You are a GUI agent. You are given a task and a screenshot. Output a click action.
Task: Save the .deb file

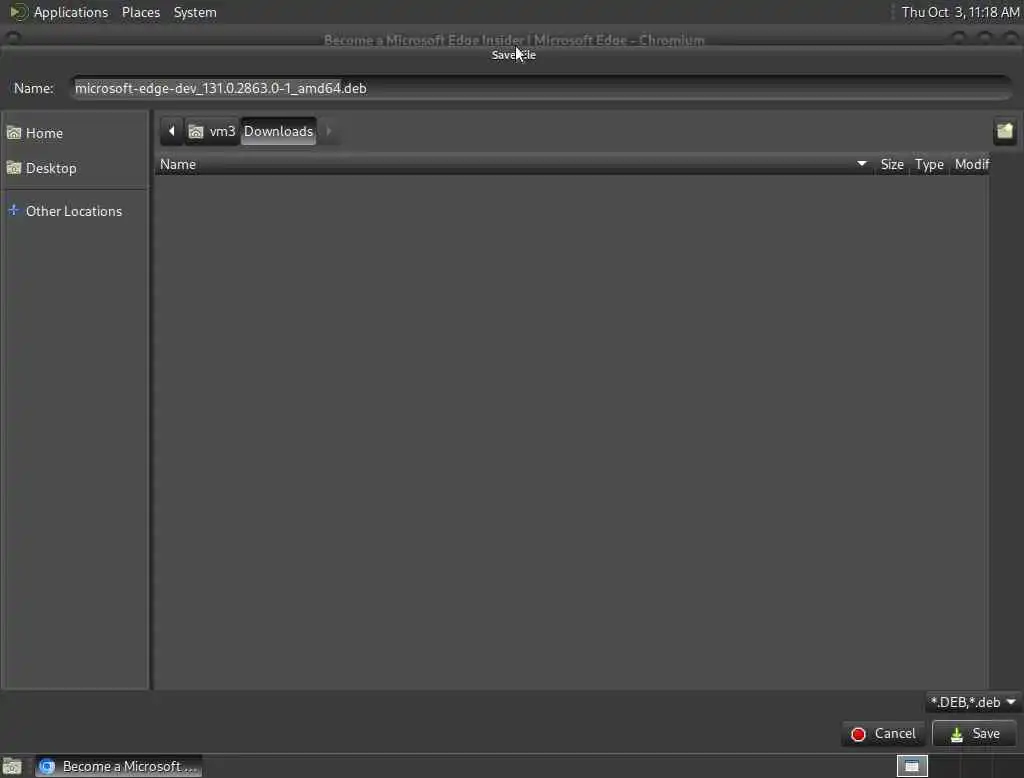[974, 734]
